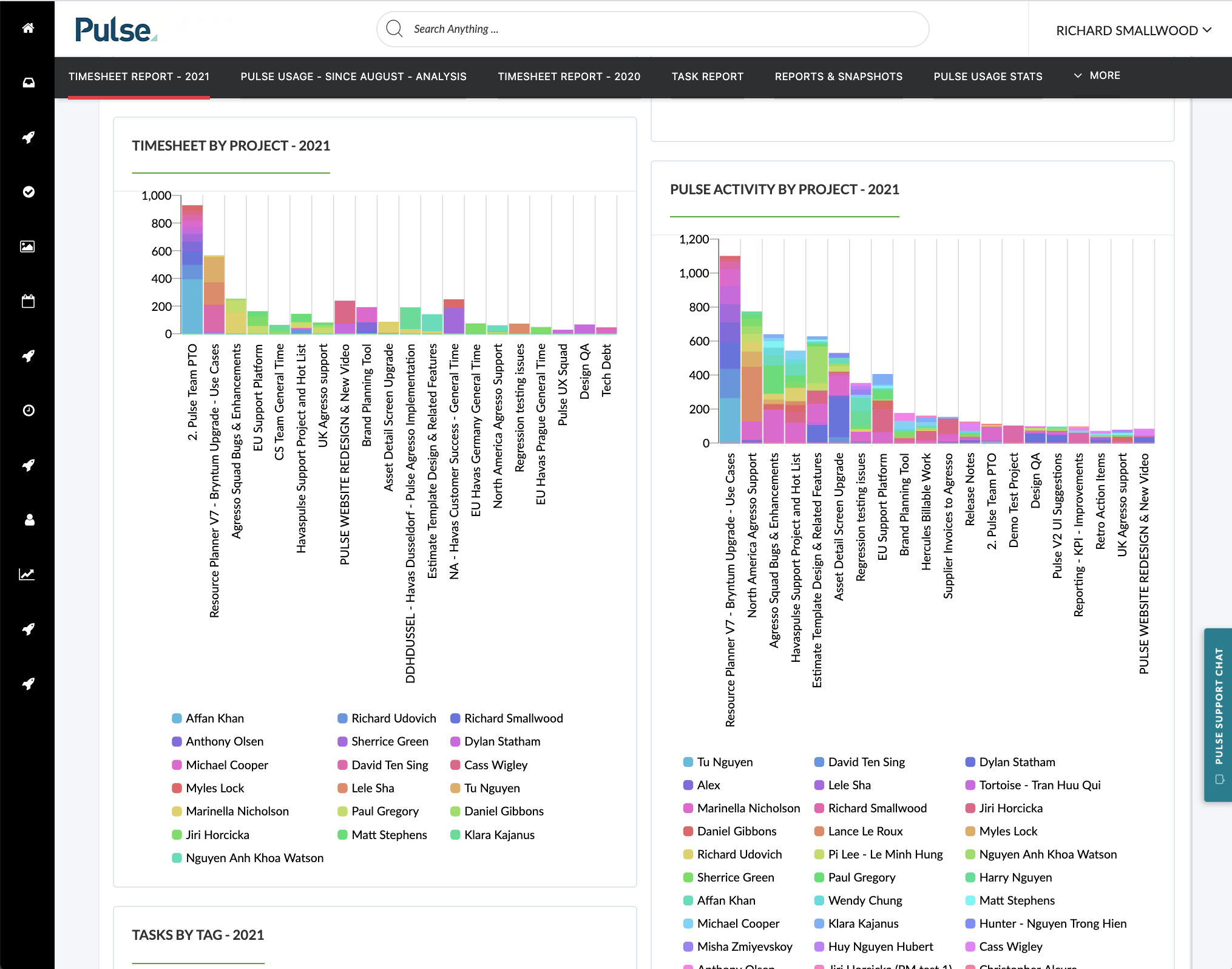Viewport: 1232px width, 969px height.
Task: Click Alex color swatch in activity legend
Action: tap(688, 785)
